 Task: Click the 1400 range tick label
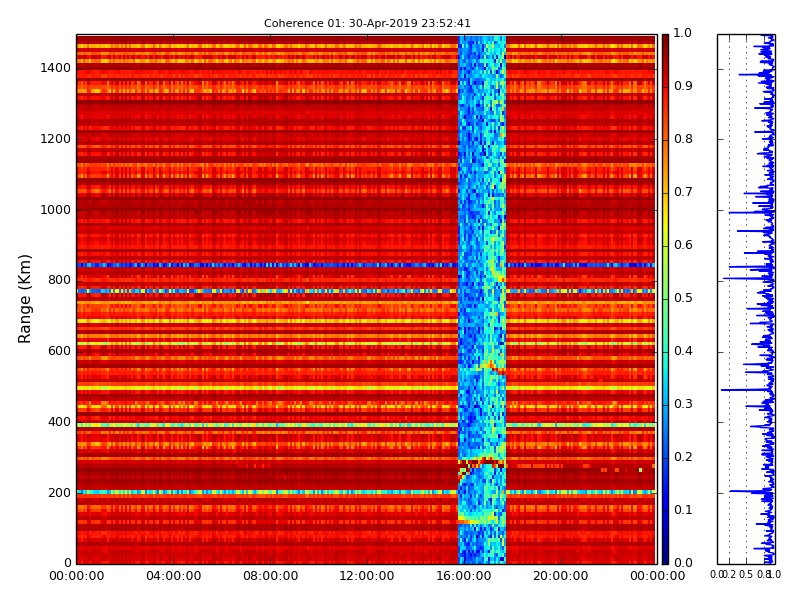coord(55,68)
